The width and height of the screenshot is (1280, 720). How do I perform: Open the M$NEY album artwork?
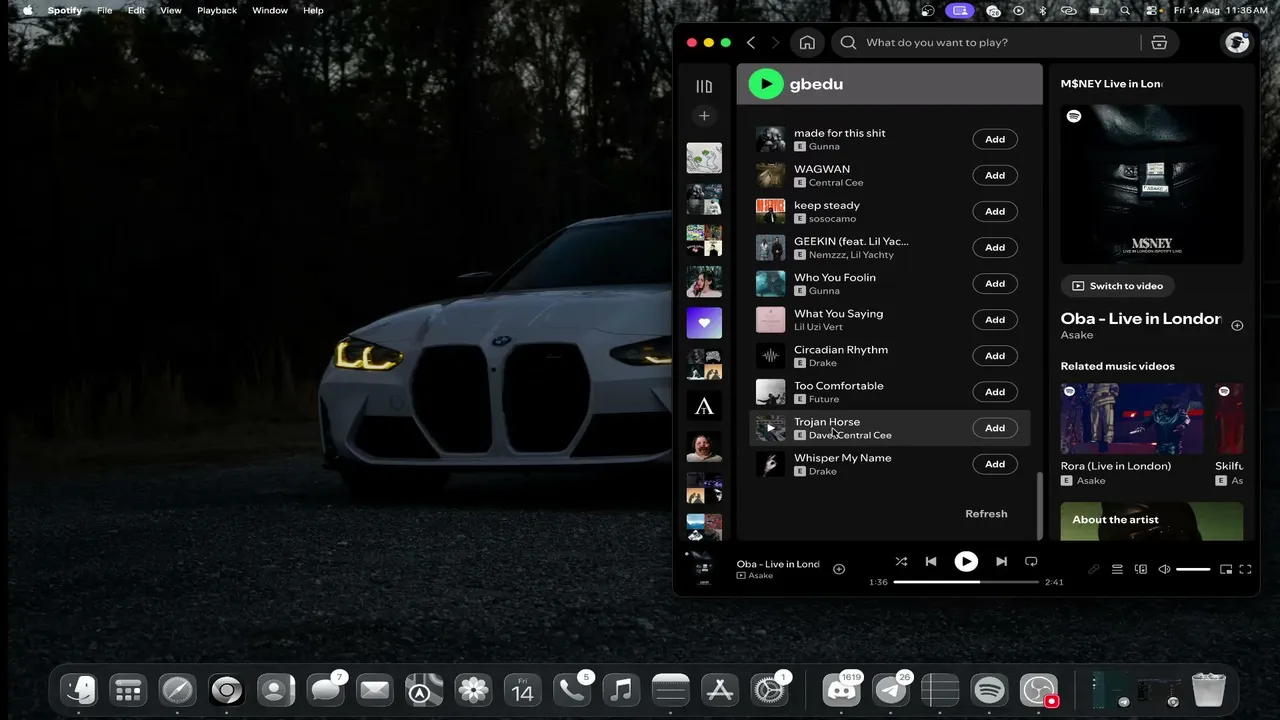[x=1152, y=185]
